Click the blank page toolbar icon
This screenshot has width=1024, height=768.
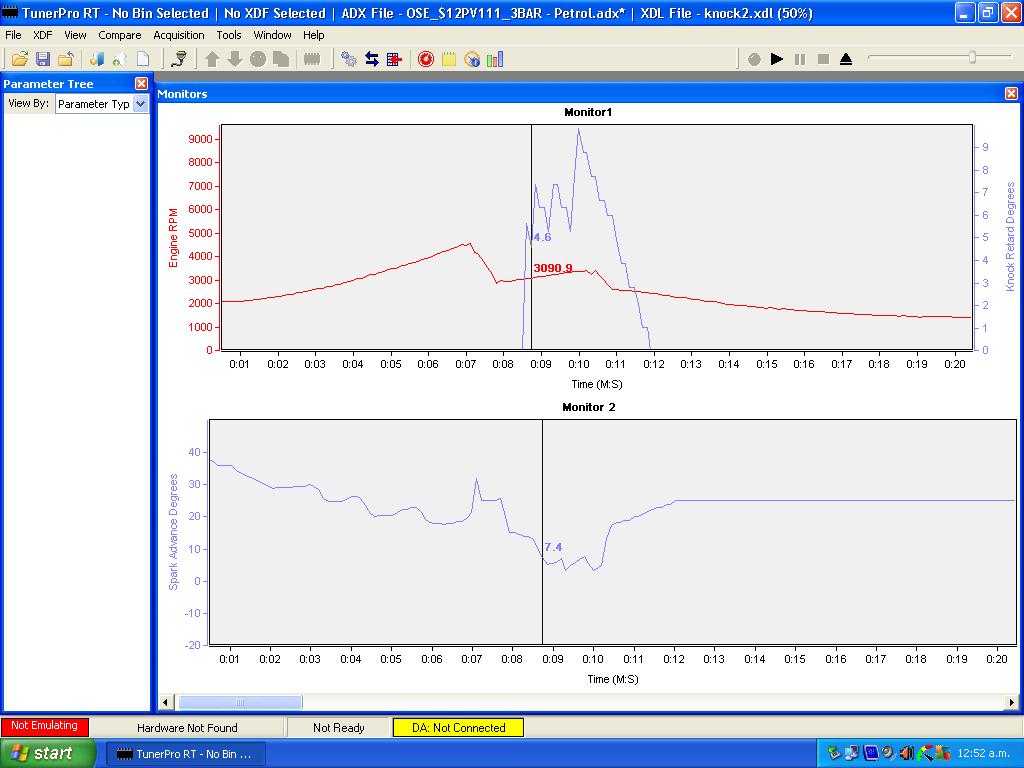click(x=143, y=59)
